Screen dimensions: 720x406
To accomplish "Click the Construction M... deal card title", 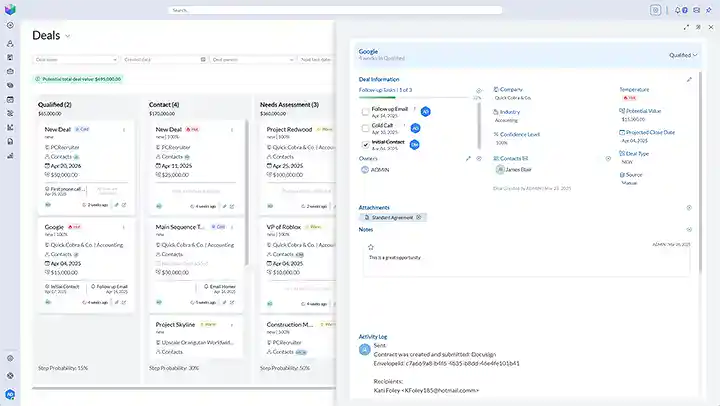I will 290,324.
